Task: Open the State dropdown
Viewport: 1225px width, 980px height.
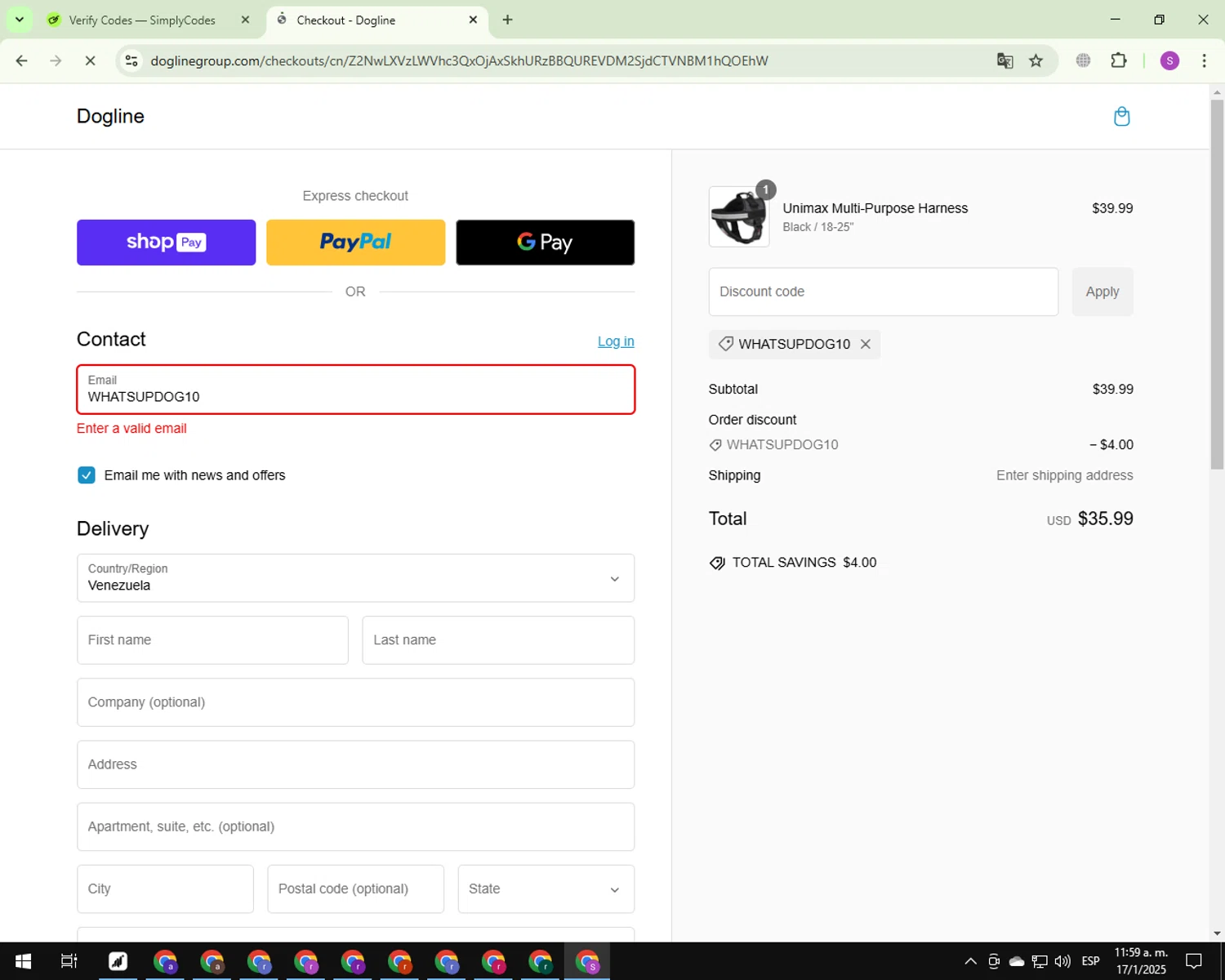Action: (546, 889)
